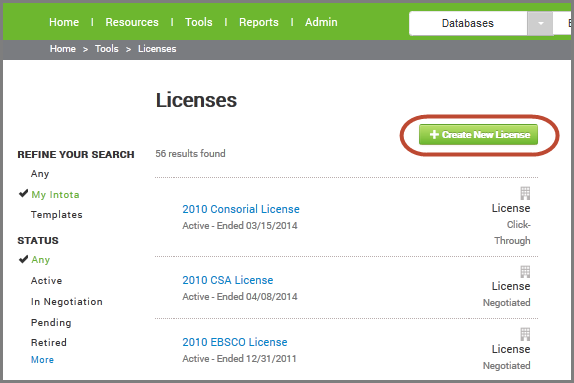Click Licenses in the breadcrumb
This screenshot has width=574, height=383.
pos(157,49)
